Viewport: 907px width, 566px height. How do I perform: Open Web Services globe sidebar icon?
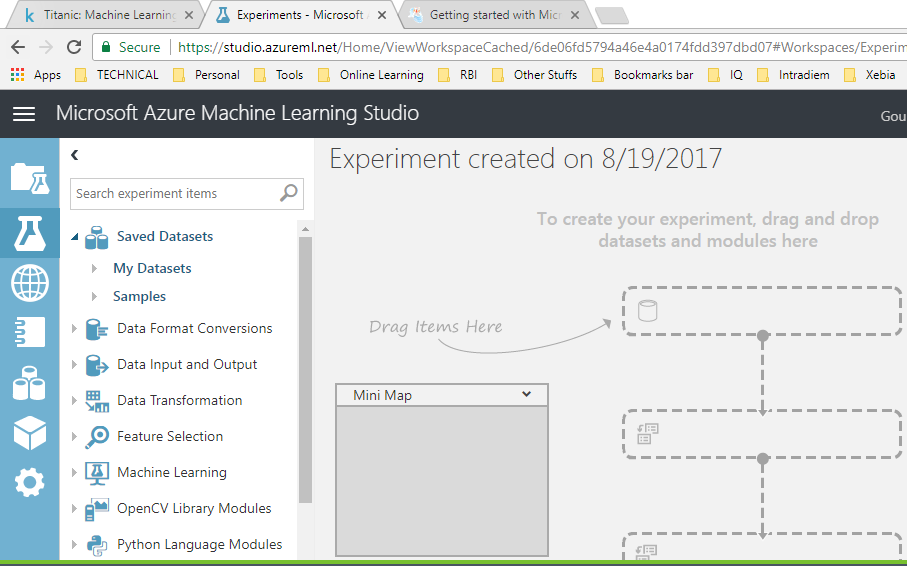29,283
